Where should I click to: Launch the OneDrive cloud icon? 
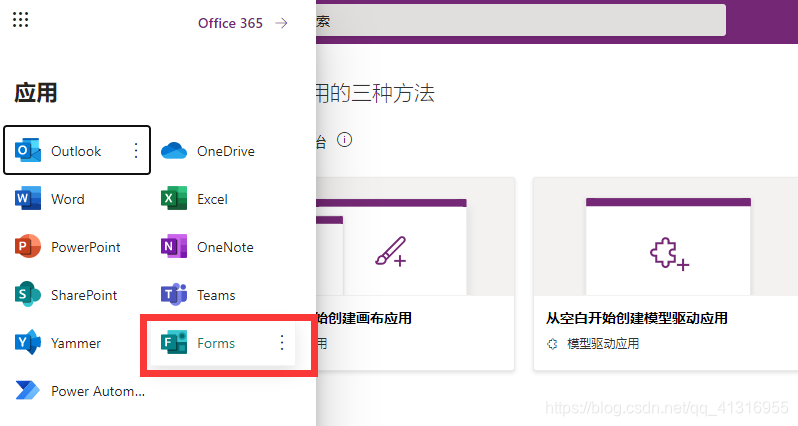[174, 151]
